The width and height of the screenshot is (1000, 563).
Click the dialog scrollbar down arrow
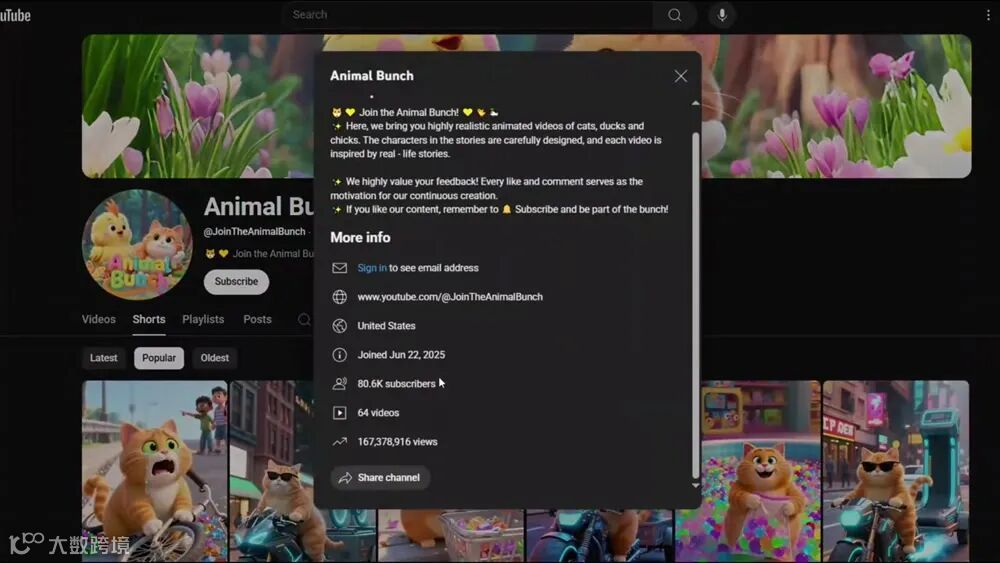click(x=695, y=485)
